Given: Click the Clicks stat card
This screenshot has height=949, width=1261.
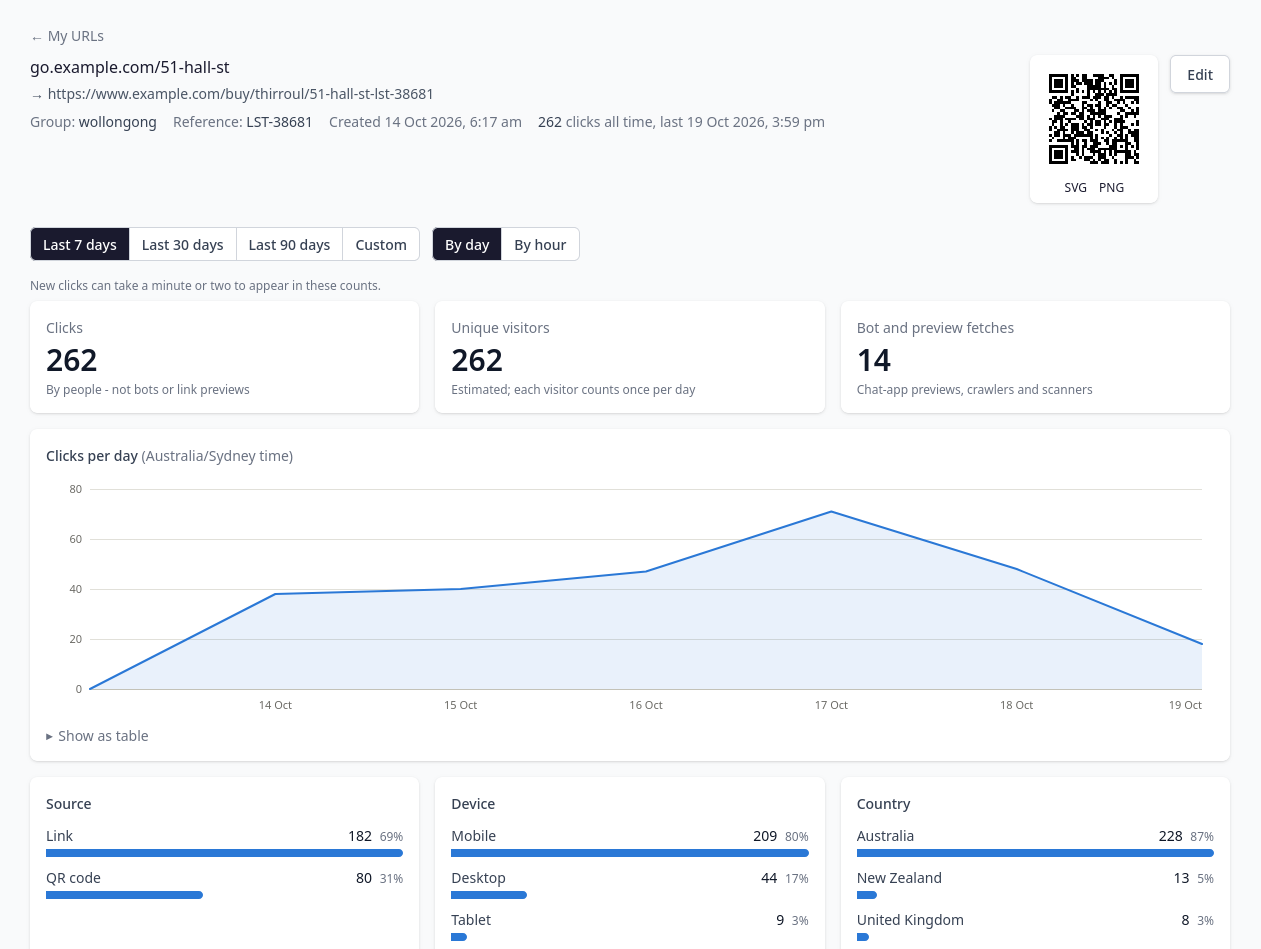Looking at the screenshot, I should point(224,357).
